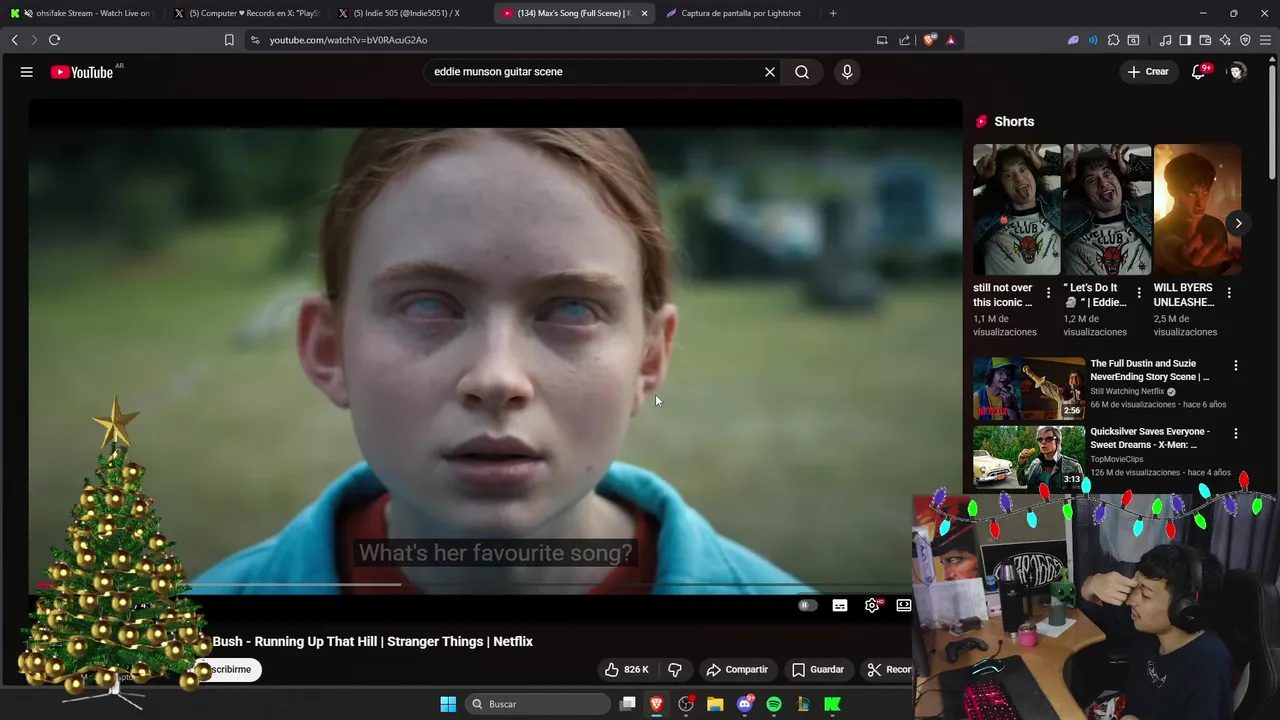Reload the page in the browser
The height and width of the screenshot is (720, 1280).
click(54, 40)
